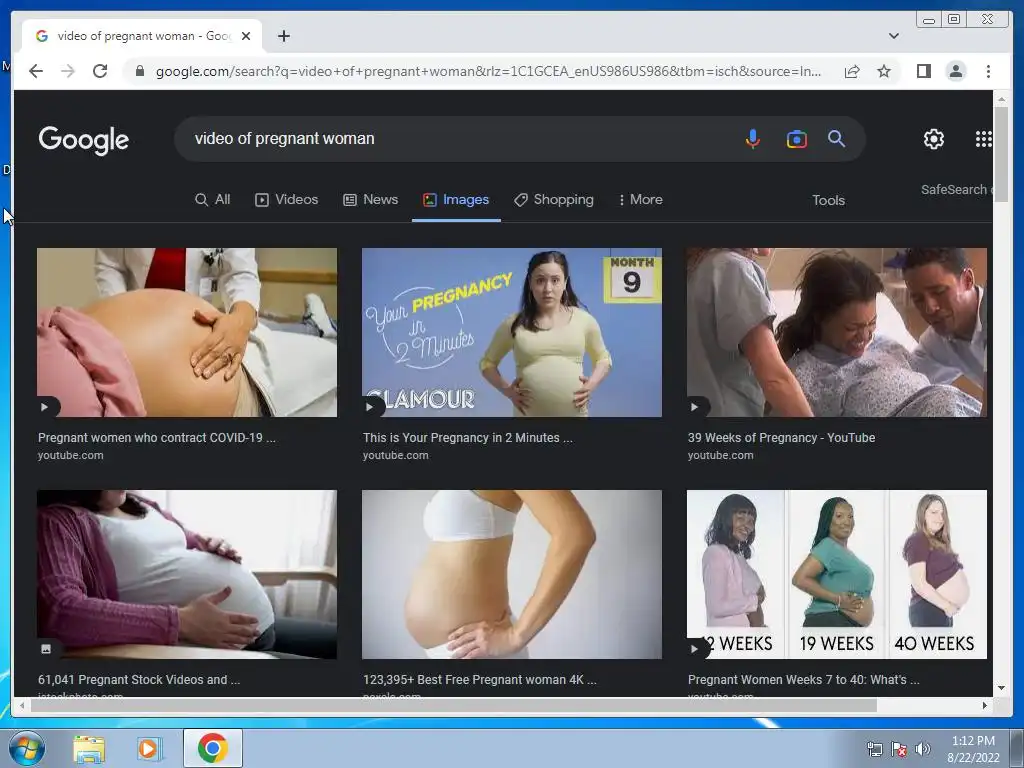Click the browser back arrow
Screen dimensions: 1024x768
[36, 71]
